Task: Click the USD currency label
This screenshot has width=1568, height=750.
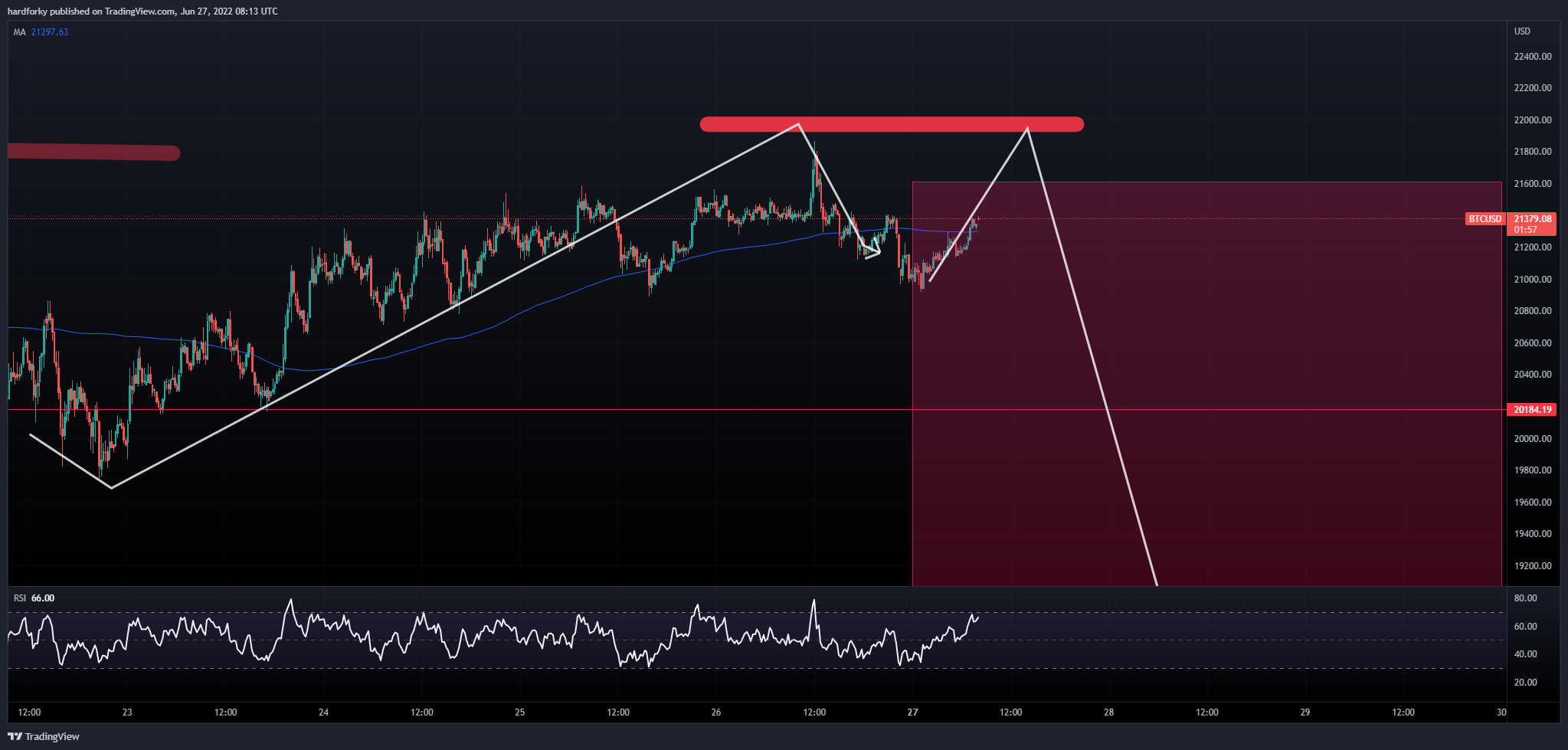Action: (x=1522, y=31)
